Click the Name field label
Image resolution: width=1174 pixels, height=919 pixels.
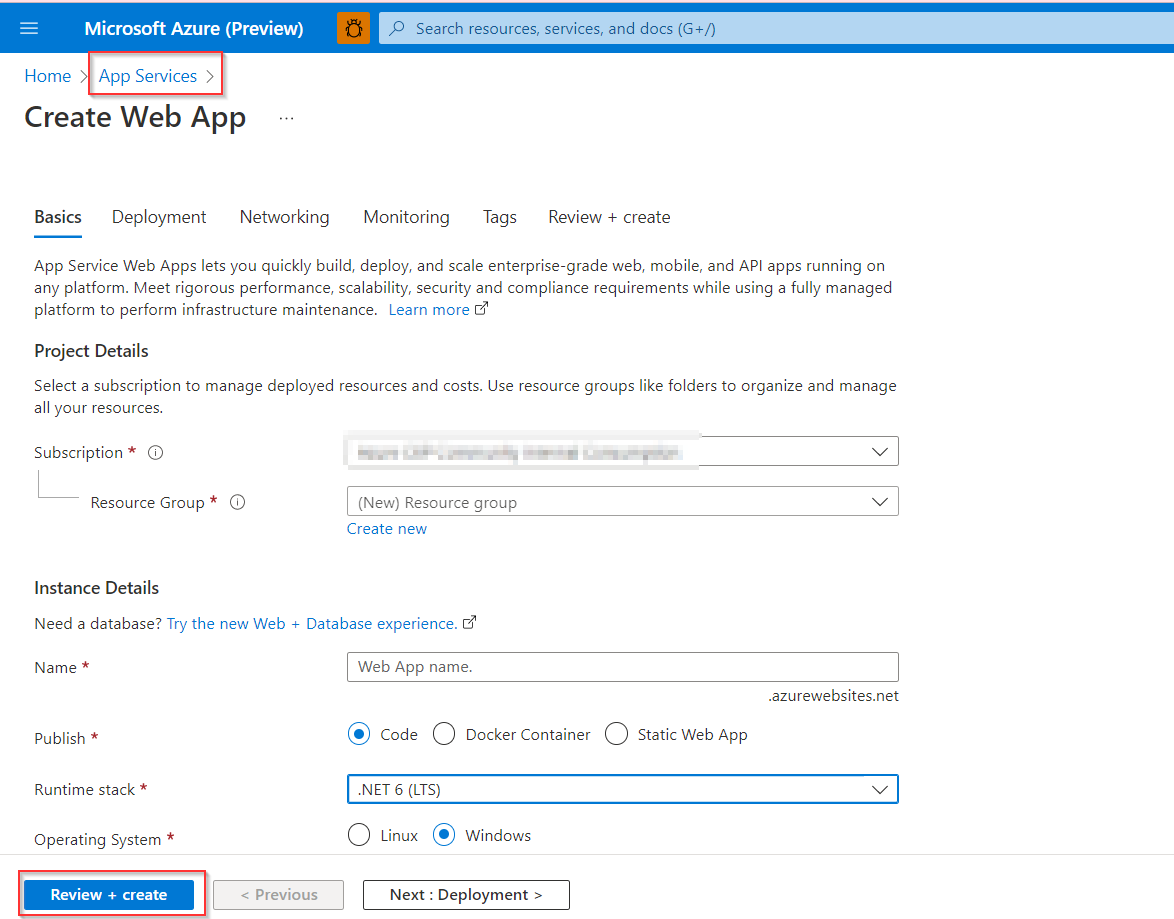(x=55, y=667)
